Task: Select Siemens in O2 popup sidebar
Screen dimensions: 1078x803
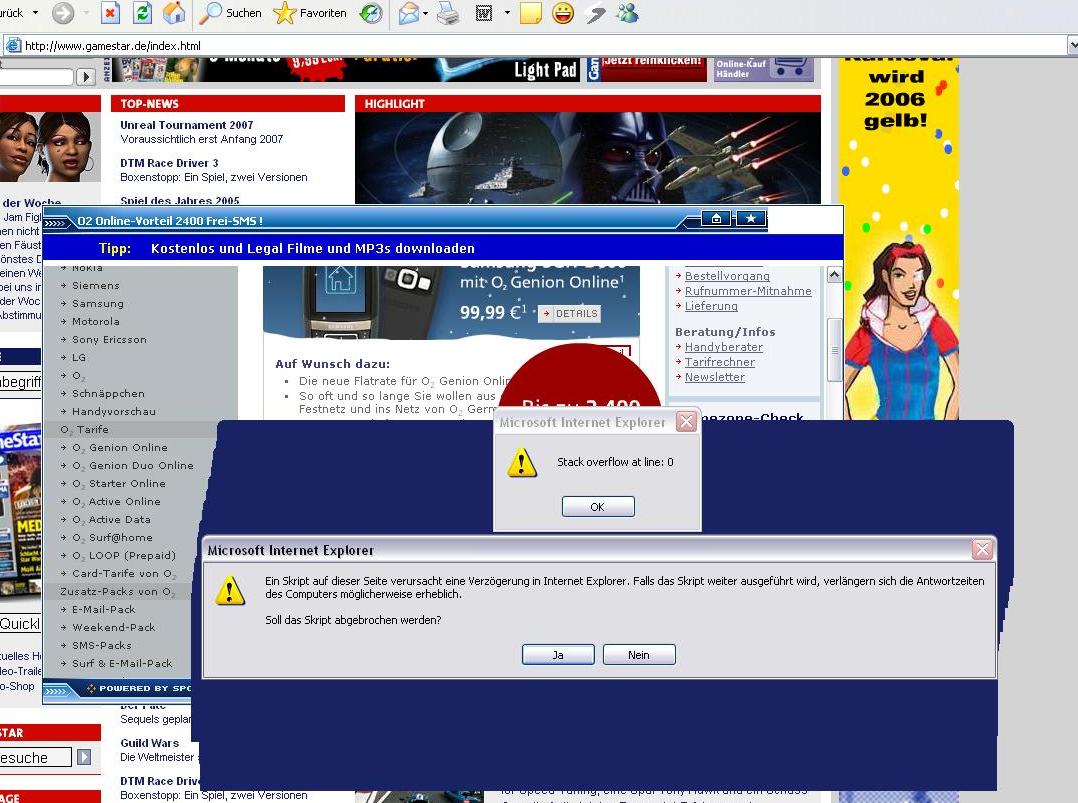Action: 96,285
